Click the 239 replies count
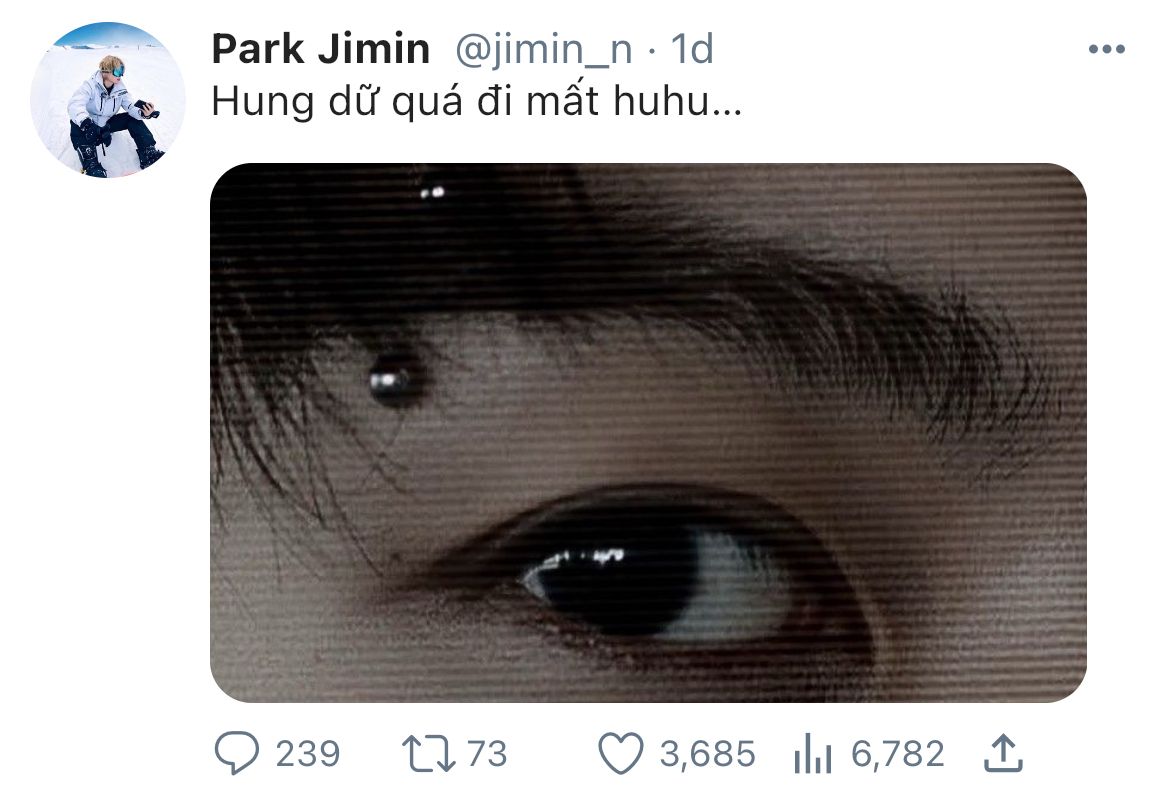1170x801 pixels. tap(307, 754)
